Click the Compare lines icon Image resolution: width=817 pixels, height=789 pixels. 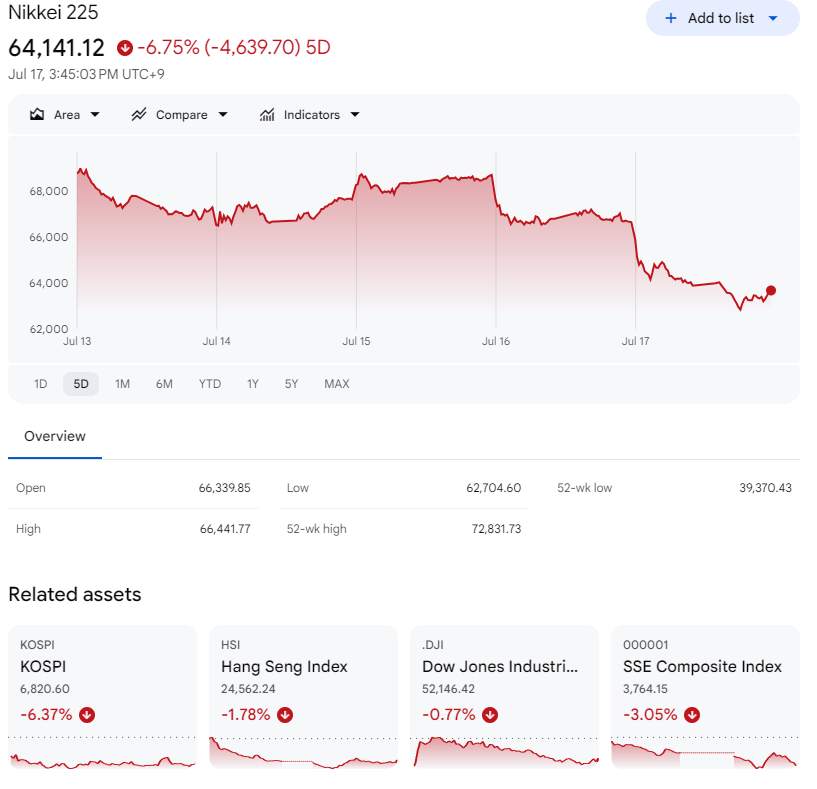139,115
